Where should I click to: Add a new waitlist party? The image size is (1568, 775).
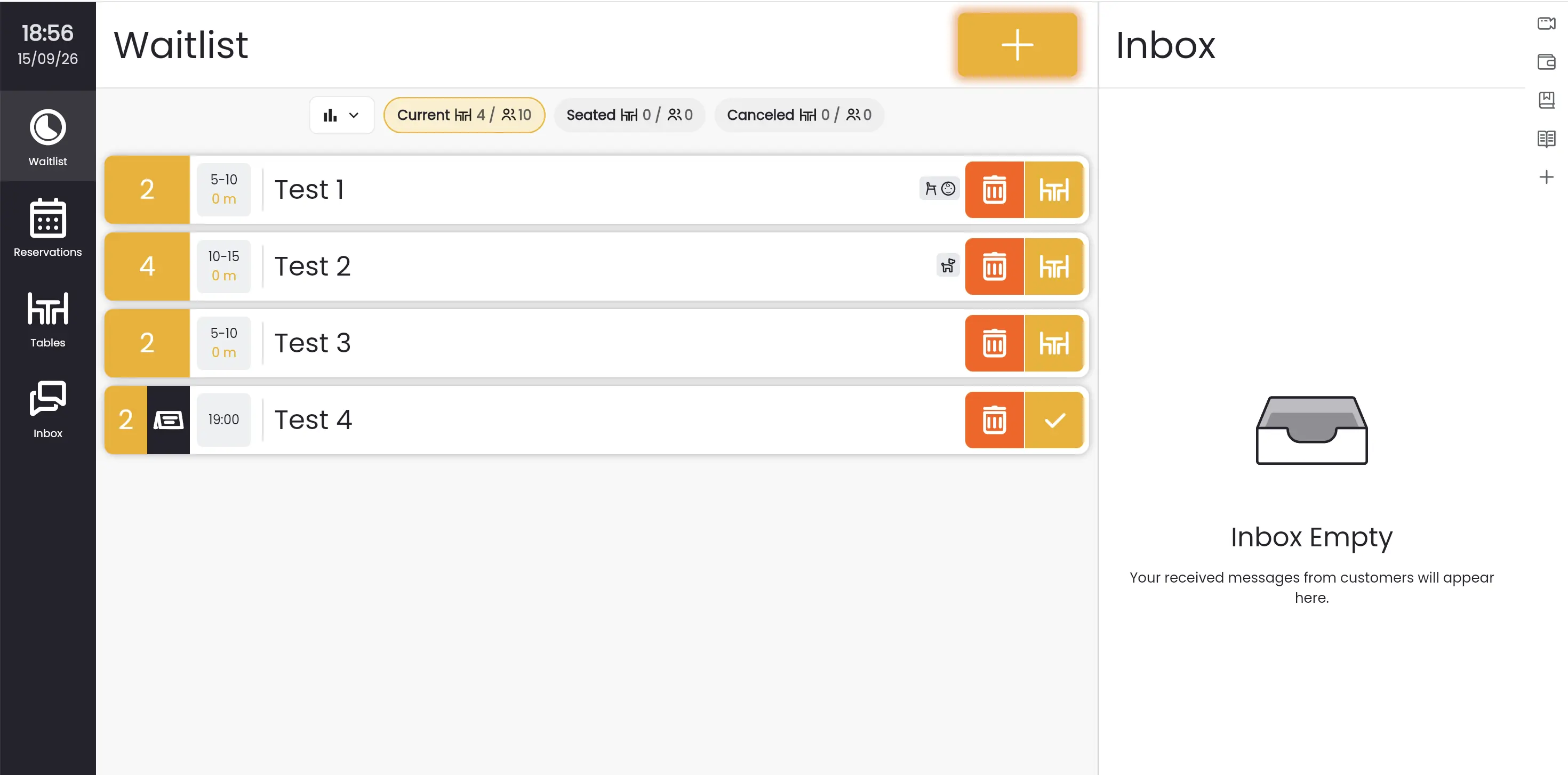click(x=1017, y=45)
